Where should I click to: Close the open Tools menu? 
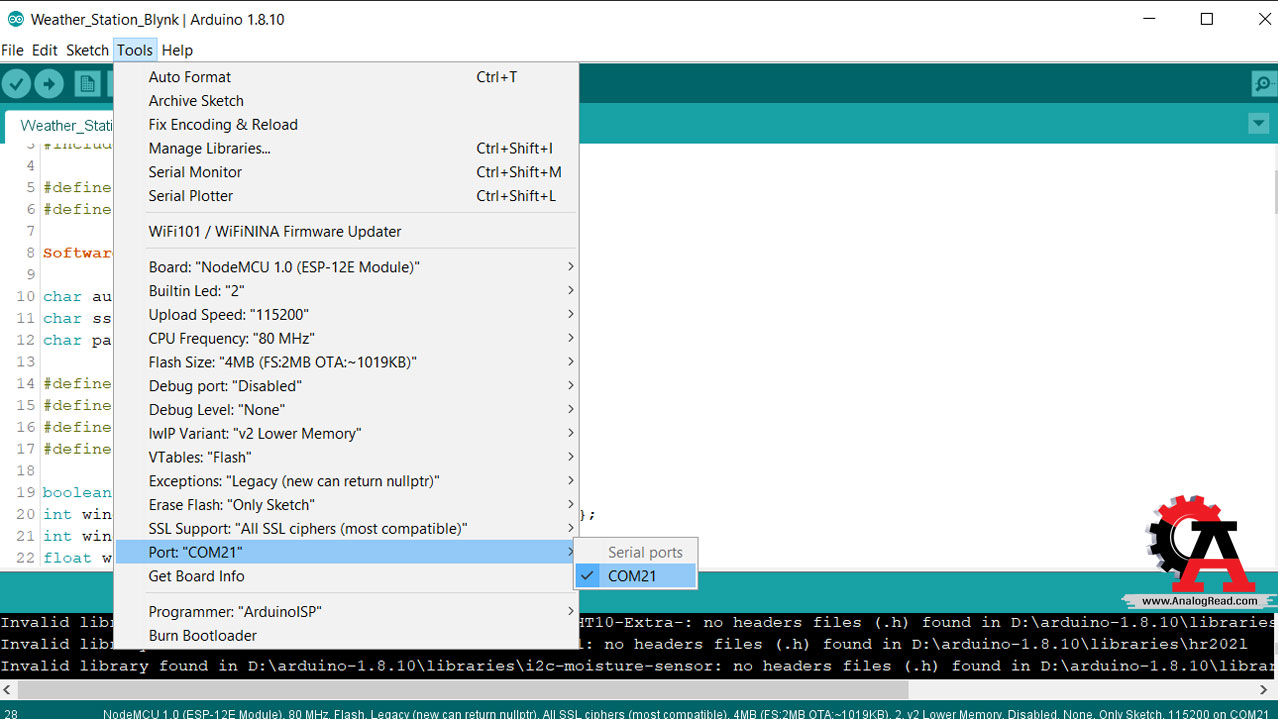pos(134,50)
